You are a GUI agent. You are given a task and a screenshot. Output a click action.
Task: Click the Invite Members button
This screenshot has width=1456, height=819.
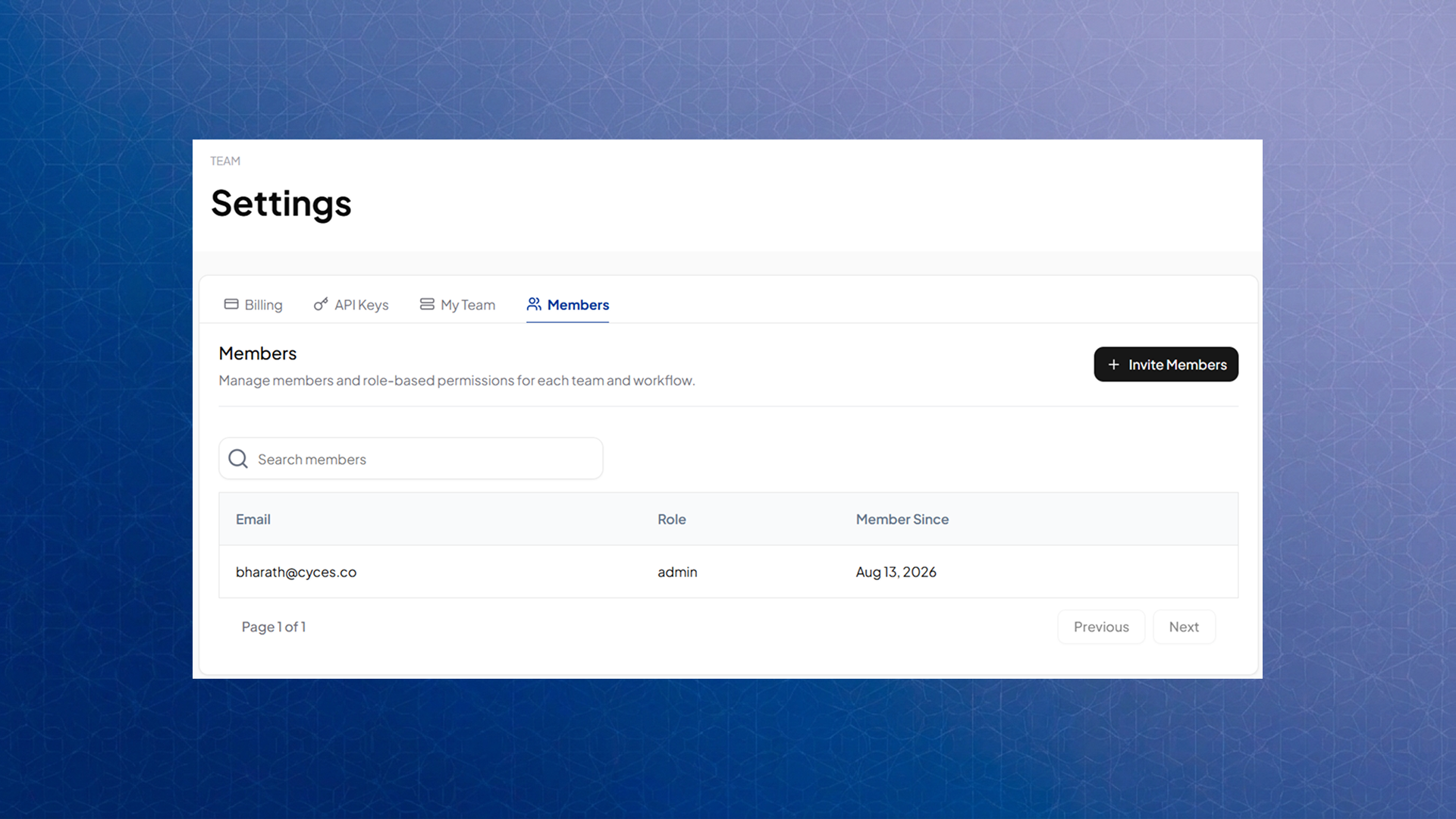[1166, 365]
